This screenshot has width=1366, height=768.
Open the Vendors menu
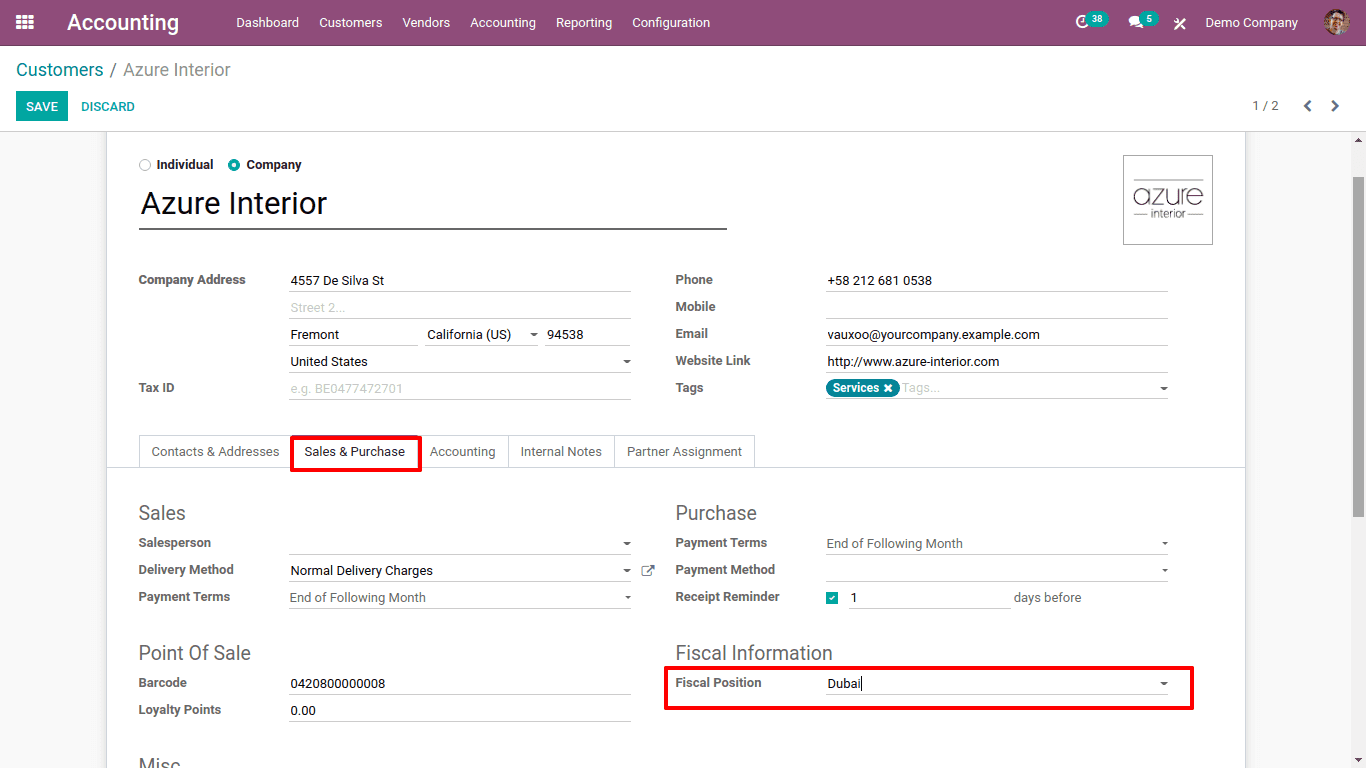(x=426, y=22)
